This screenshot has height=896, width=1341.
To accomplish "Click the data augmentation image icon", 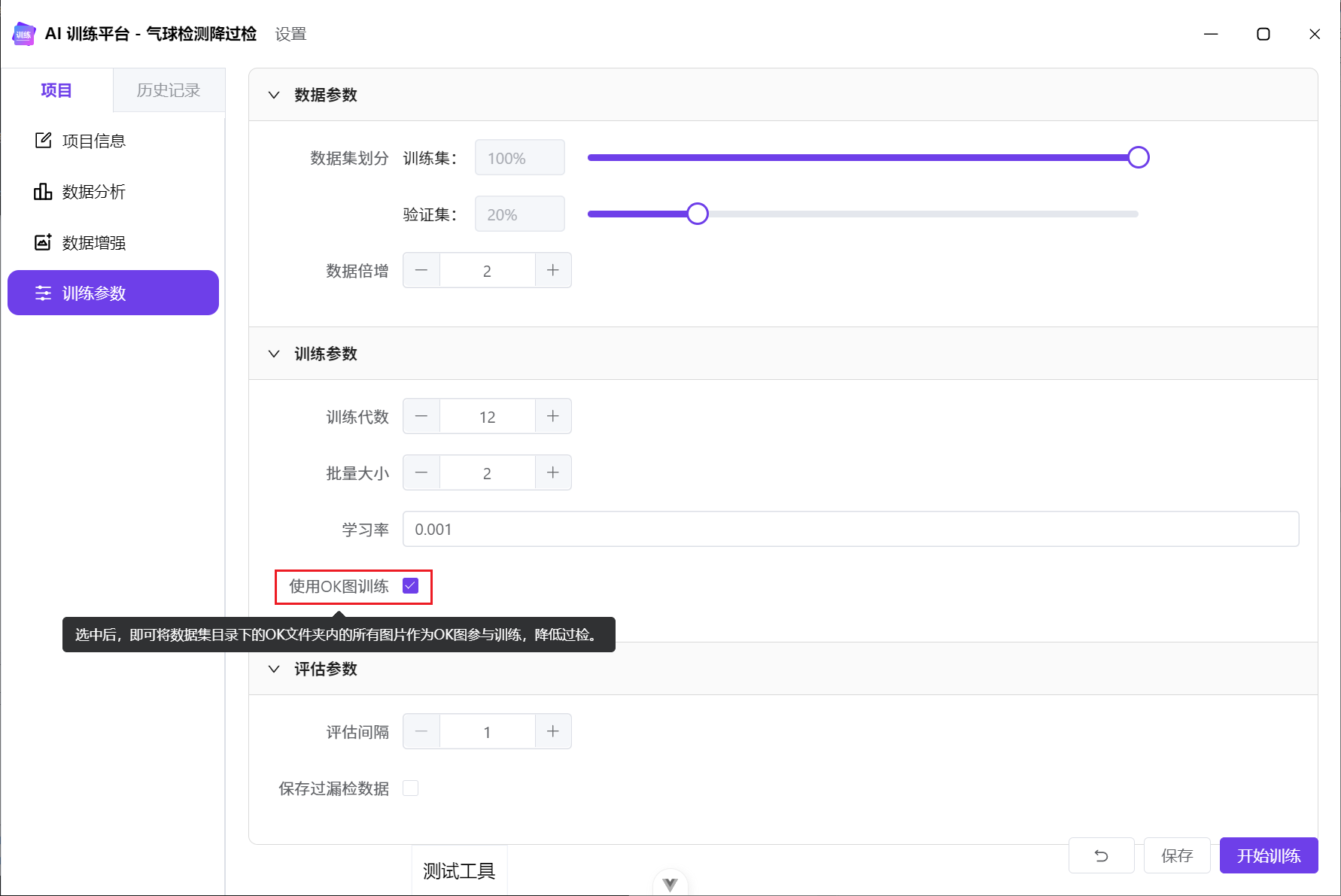I will tap(43, 242).
